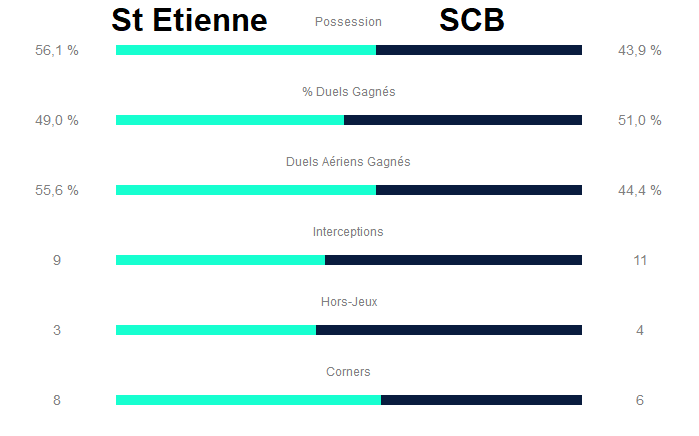Select the 51,0 % duels won value

click(x=640, y=120)
